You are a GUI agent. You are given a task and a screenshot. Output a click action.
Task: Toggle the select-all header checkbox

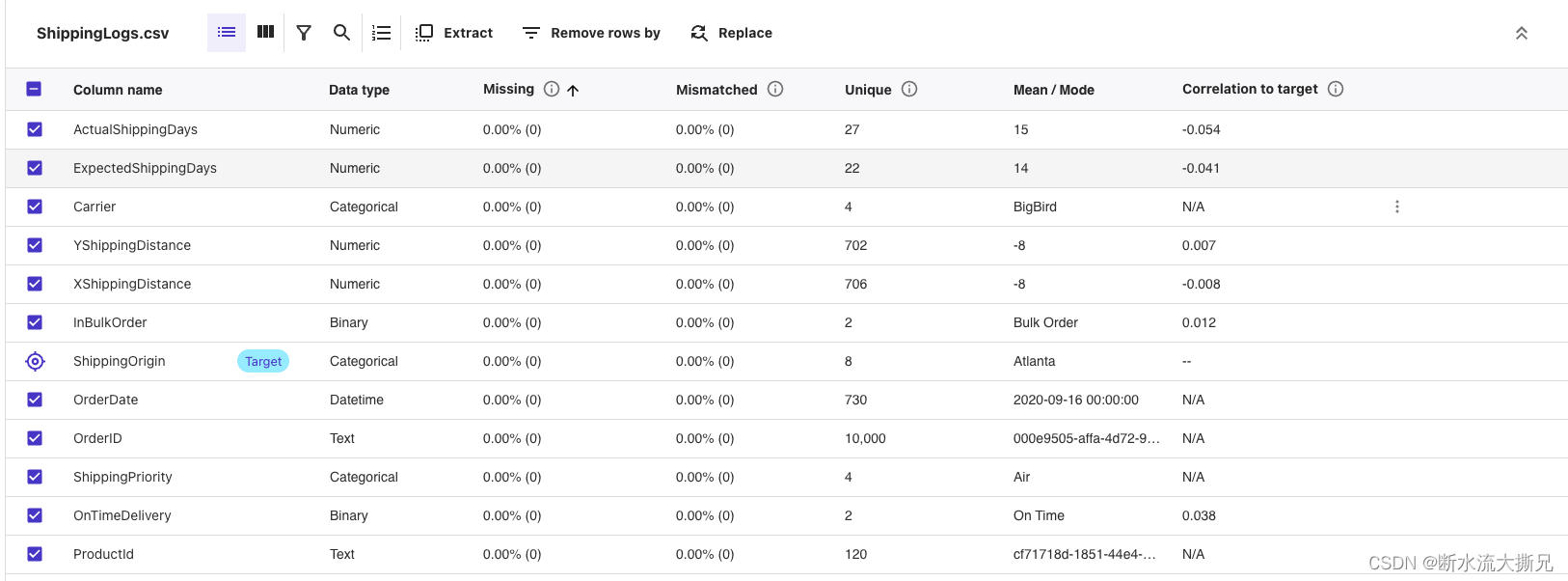tap(34, 89)
